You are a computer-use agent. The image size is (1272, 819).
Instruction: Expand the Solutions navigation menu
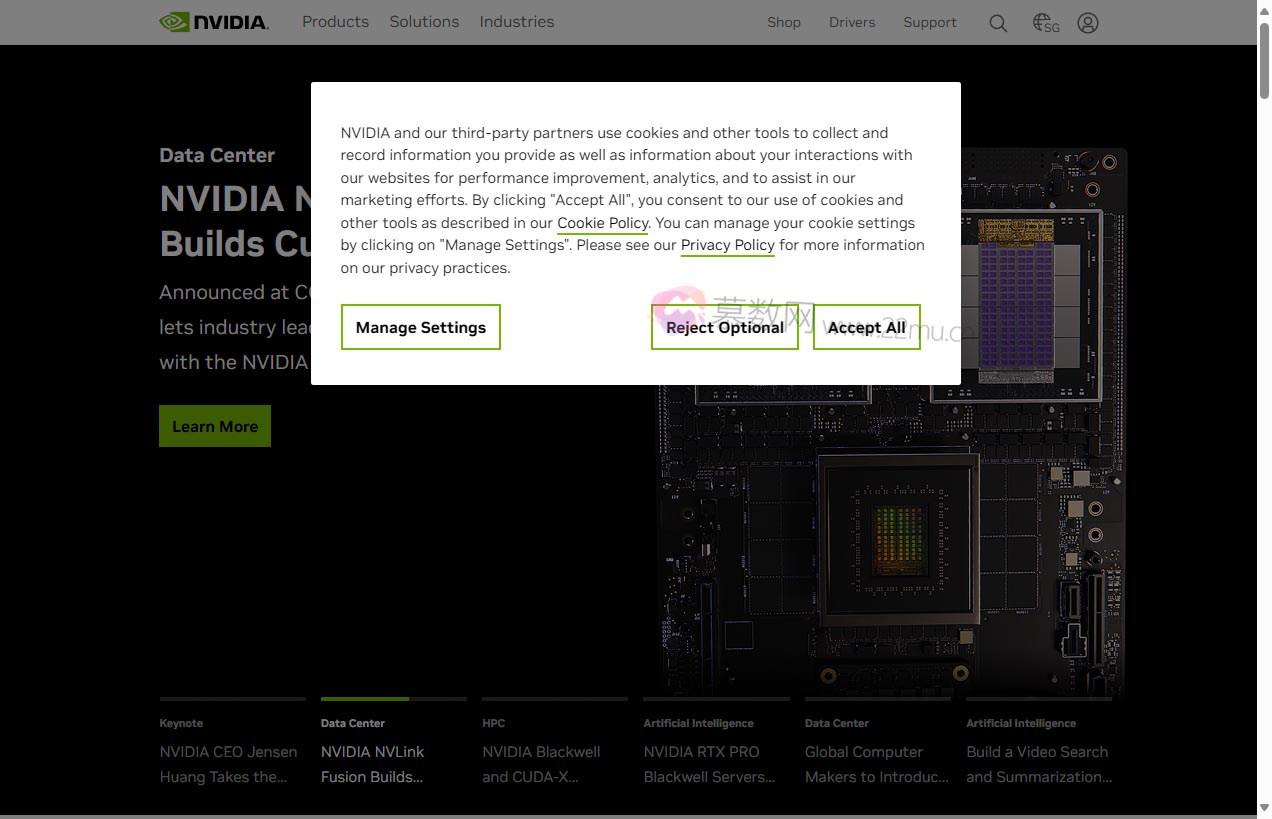pos(424,21)
